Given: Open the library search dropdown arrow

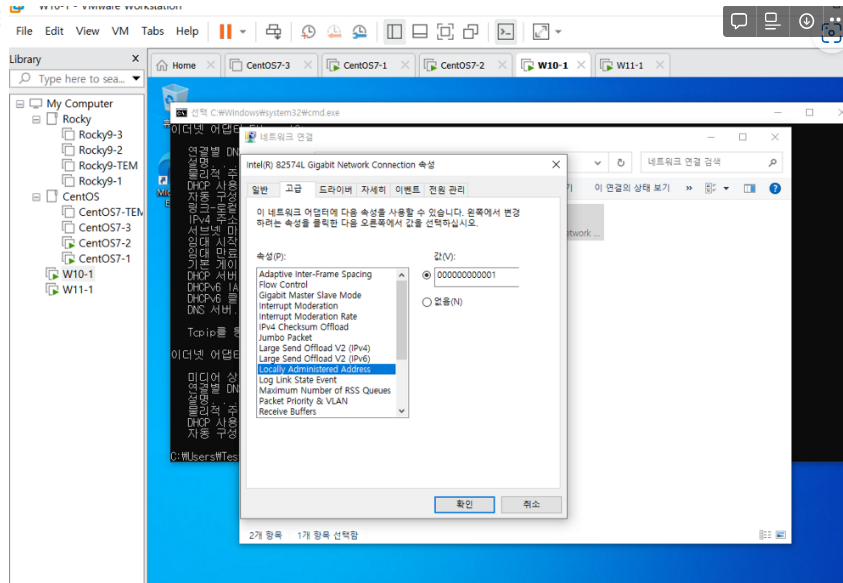Looking at the screenshot, I should point(137,79).
